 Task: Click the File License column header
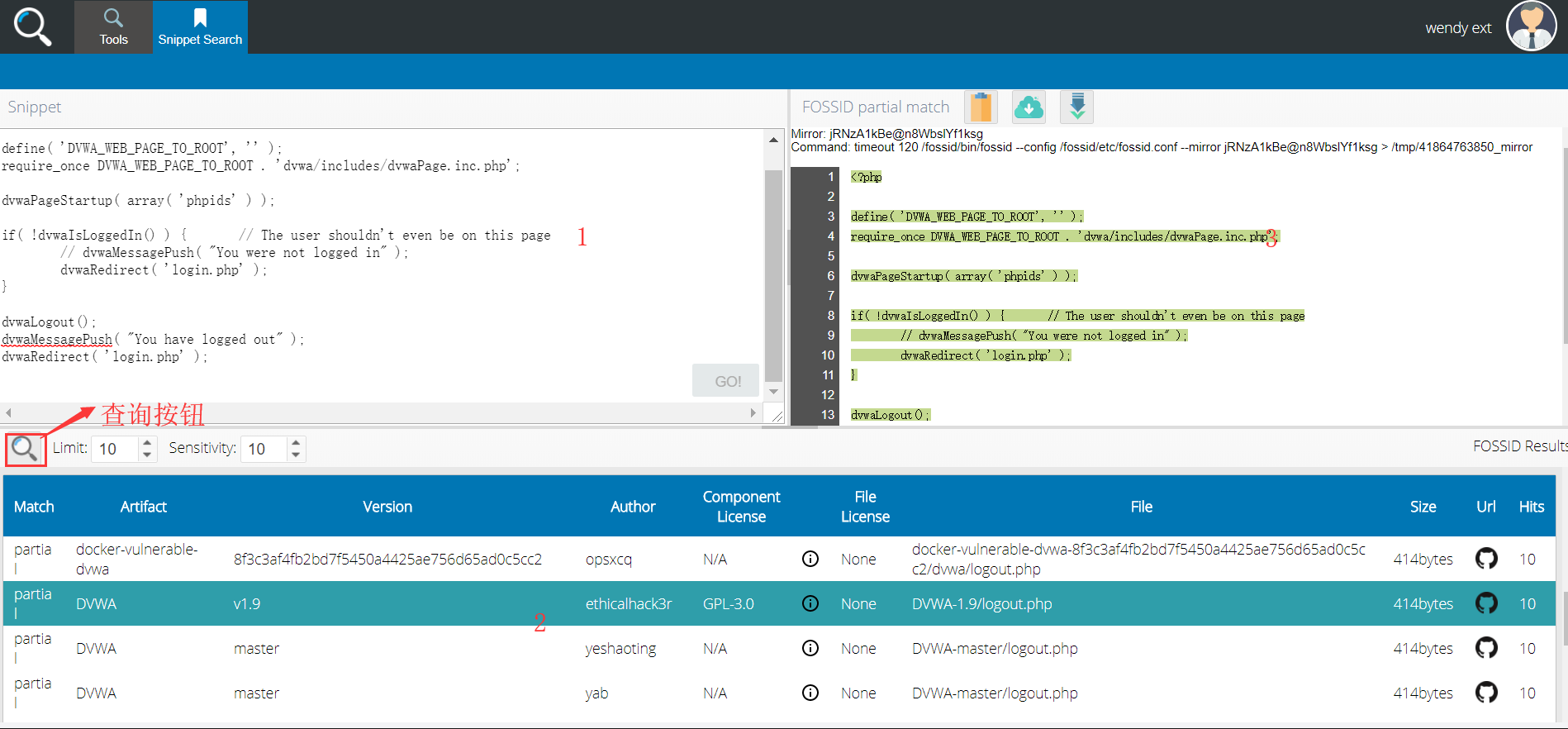(865, 507)
